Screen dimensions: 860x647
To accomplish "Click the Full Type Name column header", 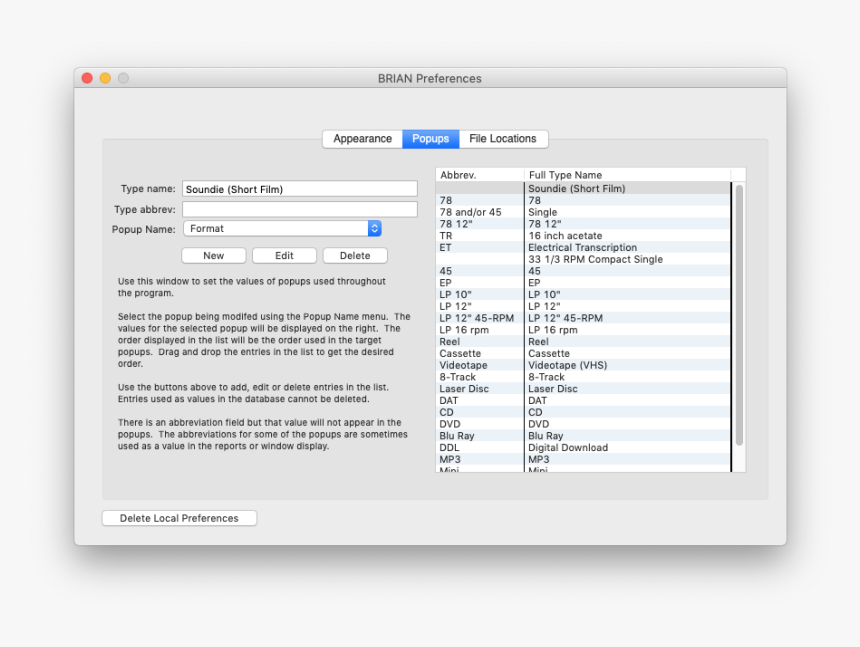I will [625, 175].
